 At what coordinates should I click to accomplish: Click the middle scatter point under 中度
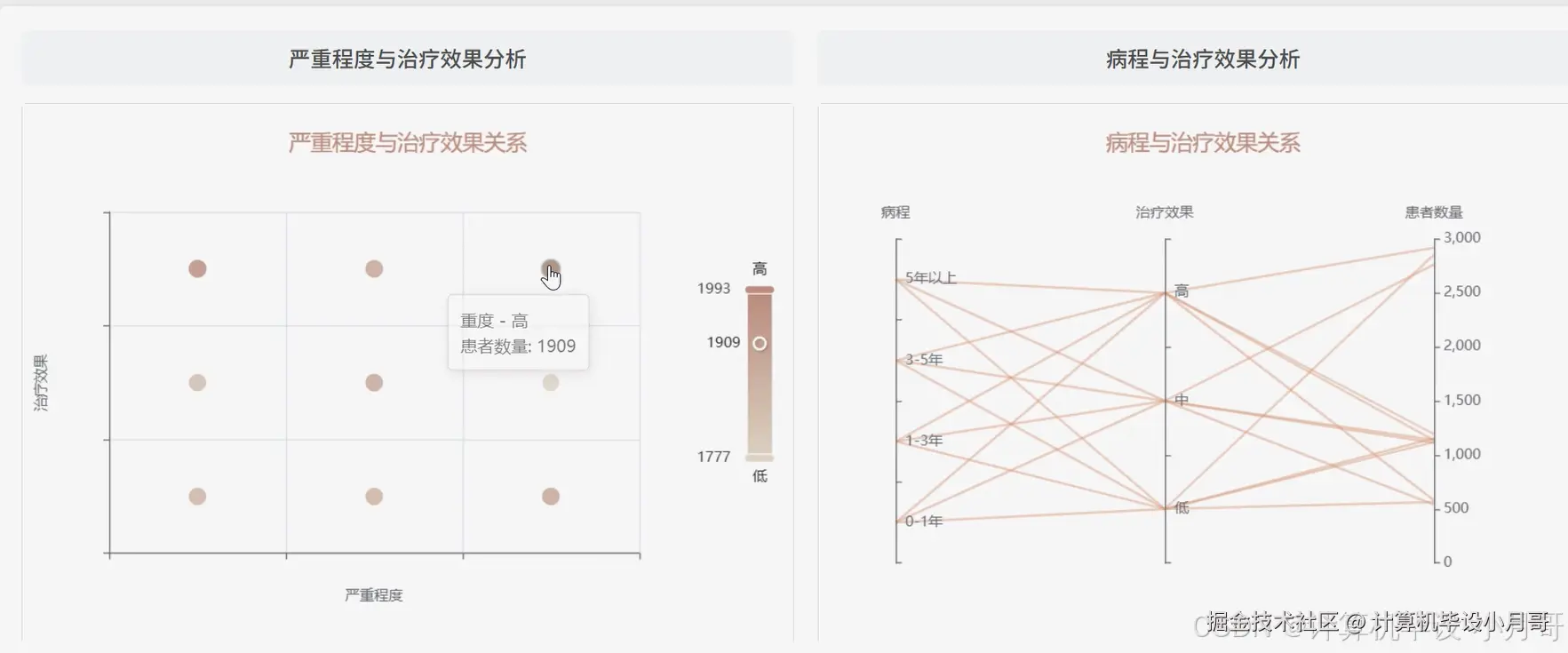point(375,383)
